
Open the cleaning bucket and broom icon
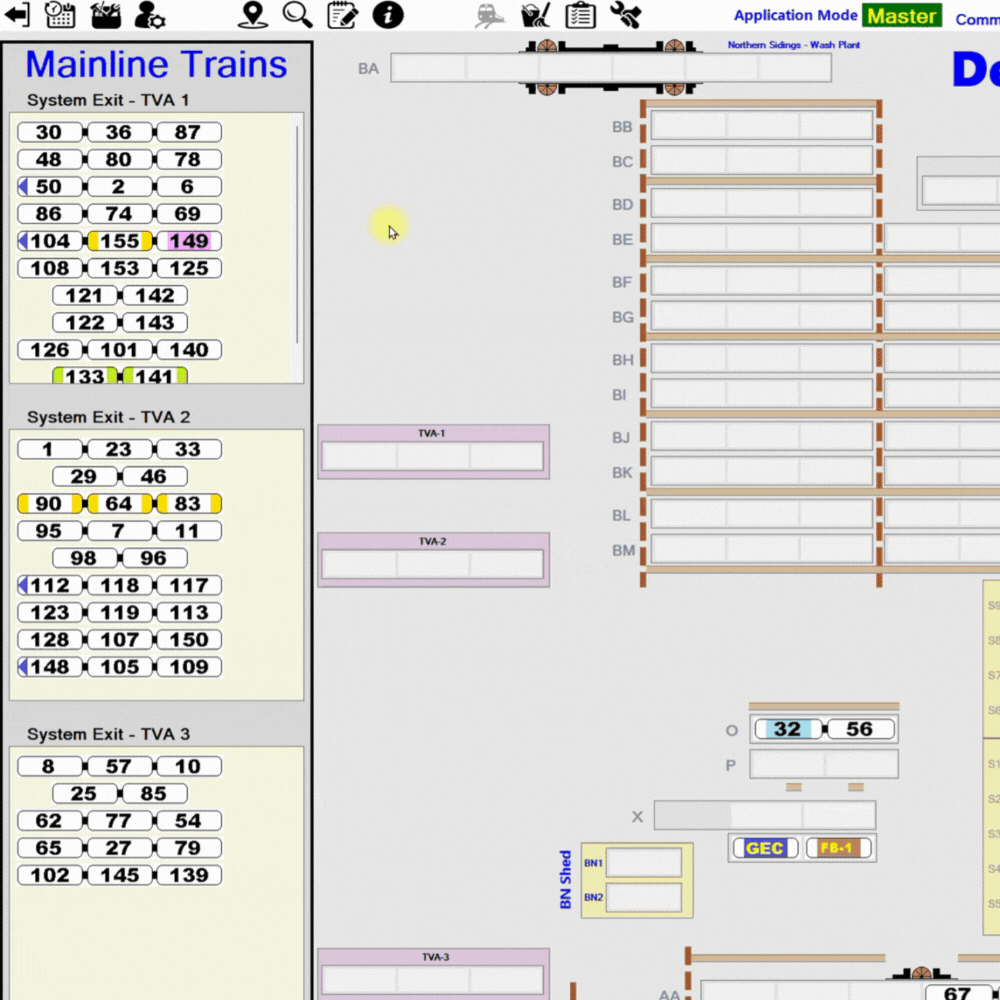pos(535,15)
